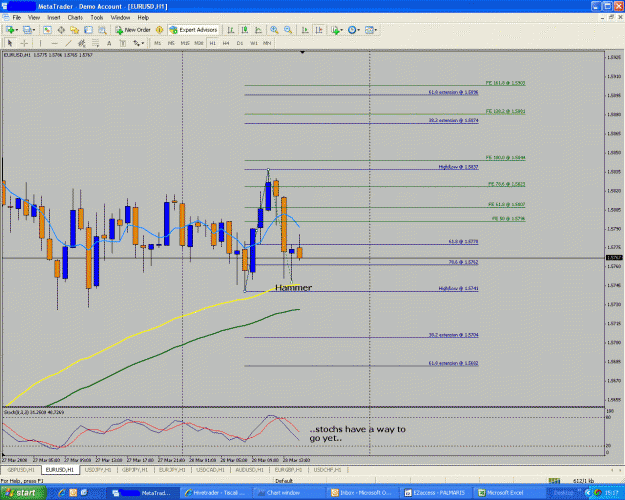This screenshot has height=500, width=625.
Task: Switch to the M15 timeframe
Action: tap(185, 43)
